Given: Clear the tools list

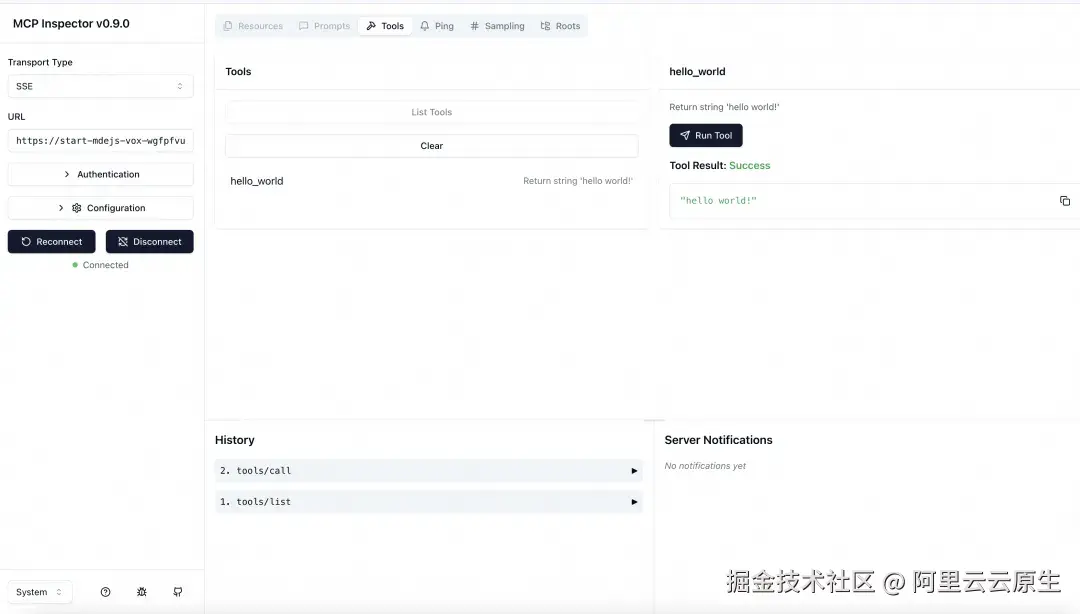Looking at the screenshot, I should [x=431, y=145].
